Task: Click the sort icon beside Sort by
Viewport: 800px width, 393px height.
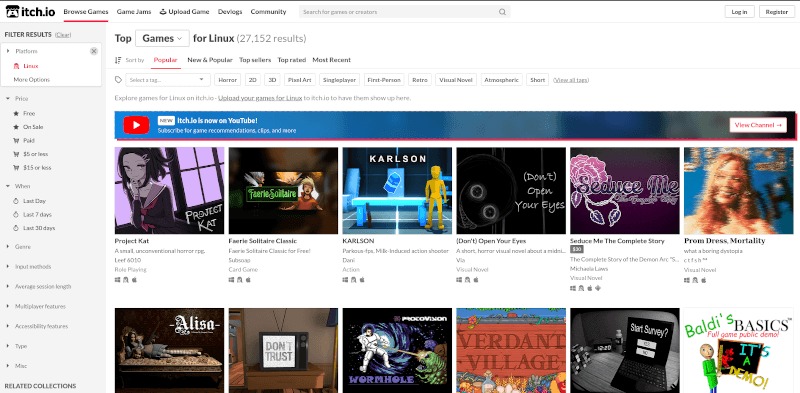Action: [118, 60]
